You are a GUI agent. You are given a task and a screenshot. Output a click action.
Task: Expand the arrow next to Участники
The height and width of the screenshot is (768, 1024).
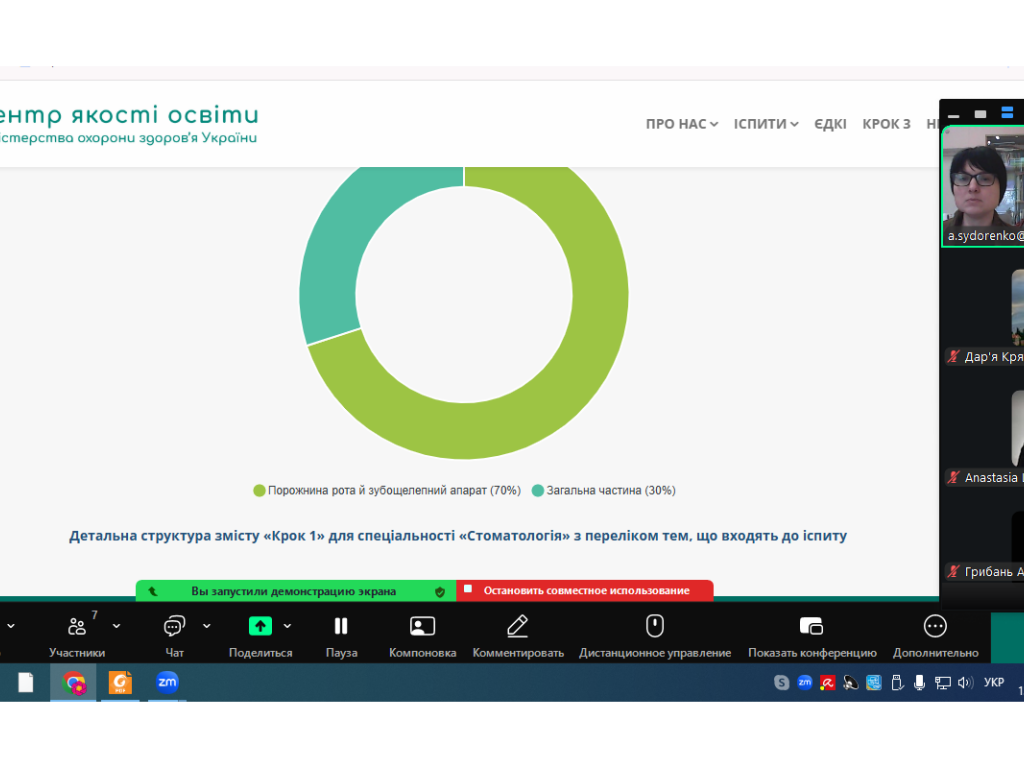[x=116, y=626]
